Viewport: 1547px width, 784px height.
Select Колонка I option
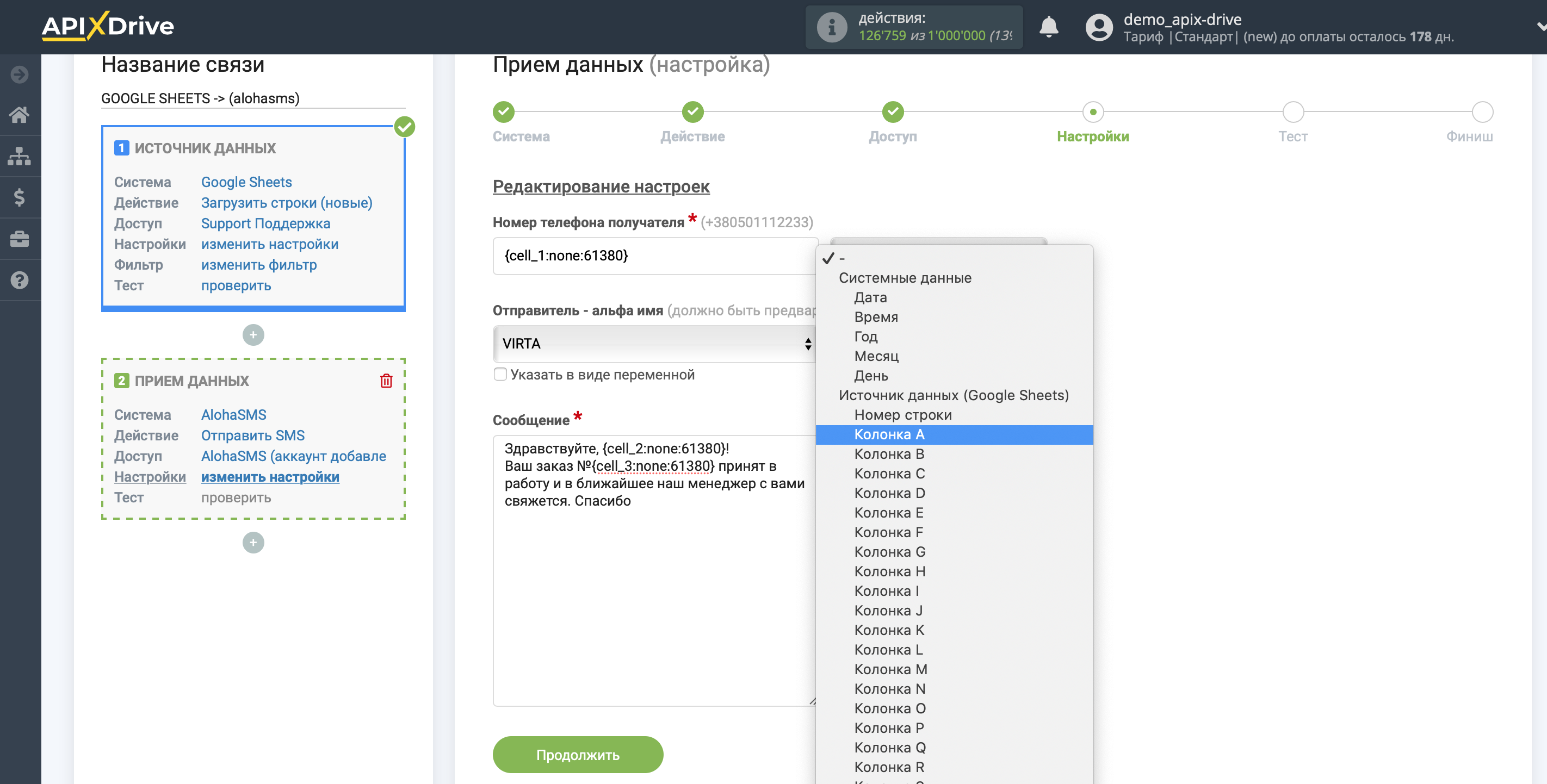(x=954, y=592)
